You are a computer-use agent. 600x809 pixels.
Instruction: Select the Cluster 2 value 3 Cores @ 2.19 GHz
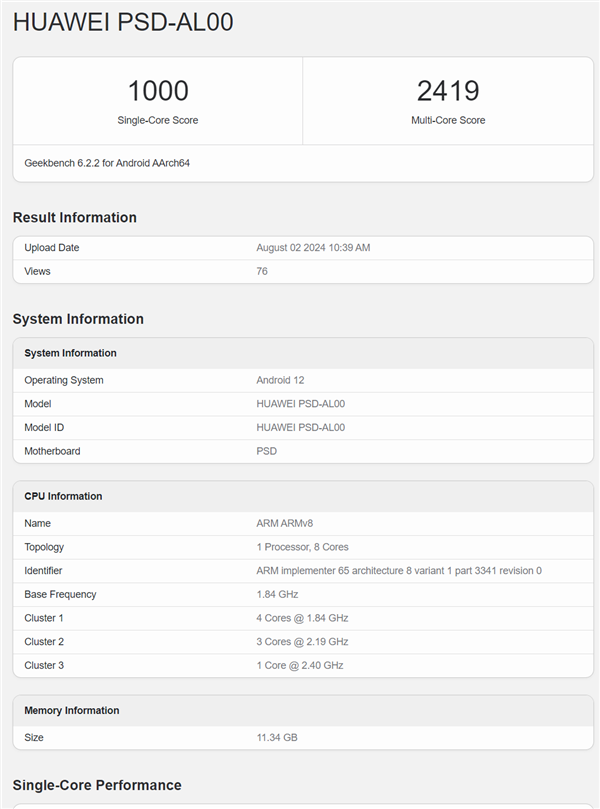(302, 642)
